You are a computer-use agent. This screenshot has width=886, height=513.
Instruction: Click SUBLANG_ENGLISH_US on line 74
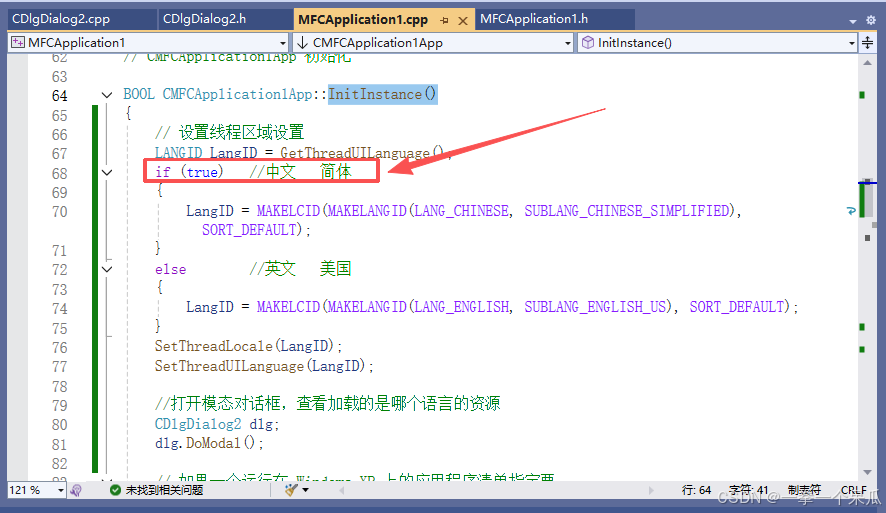point(596,307)
